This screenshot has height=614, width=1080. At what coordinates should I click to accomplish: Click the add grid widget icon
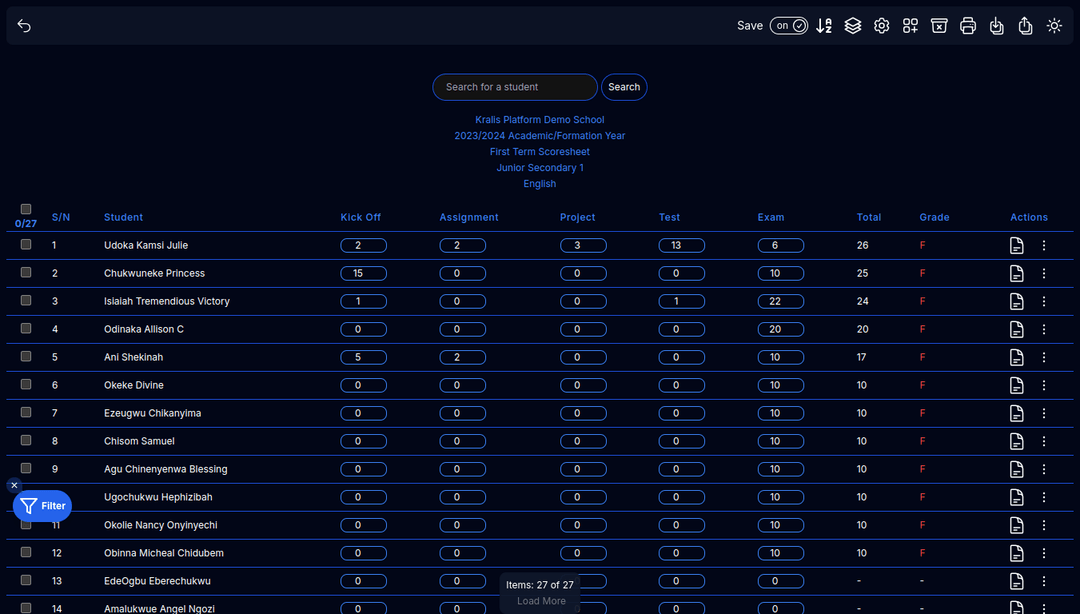[x=910, y=26]
